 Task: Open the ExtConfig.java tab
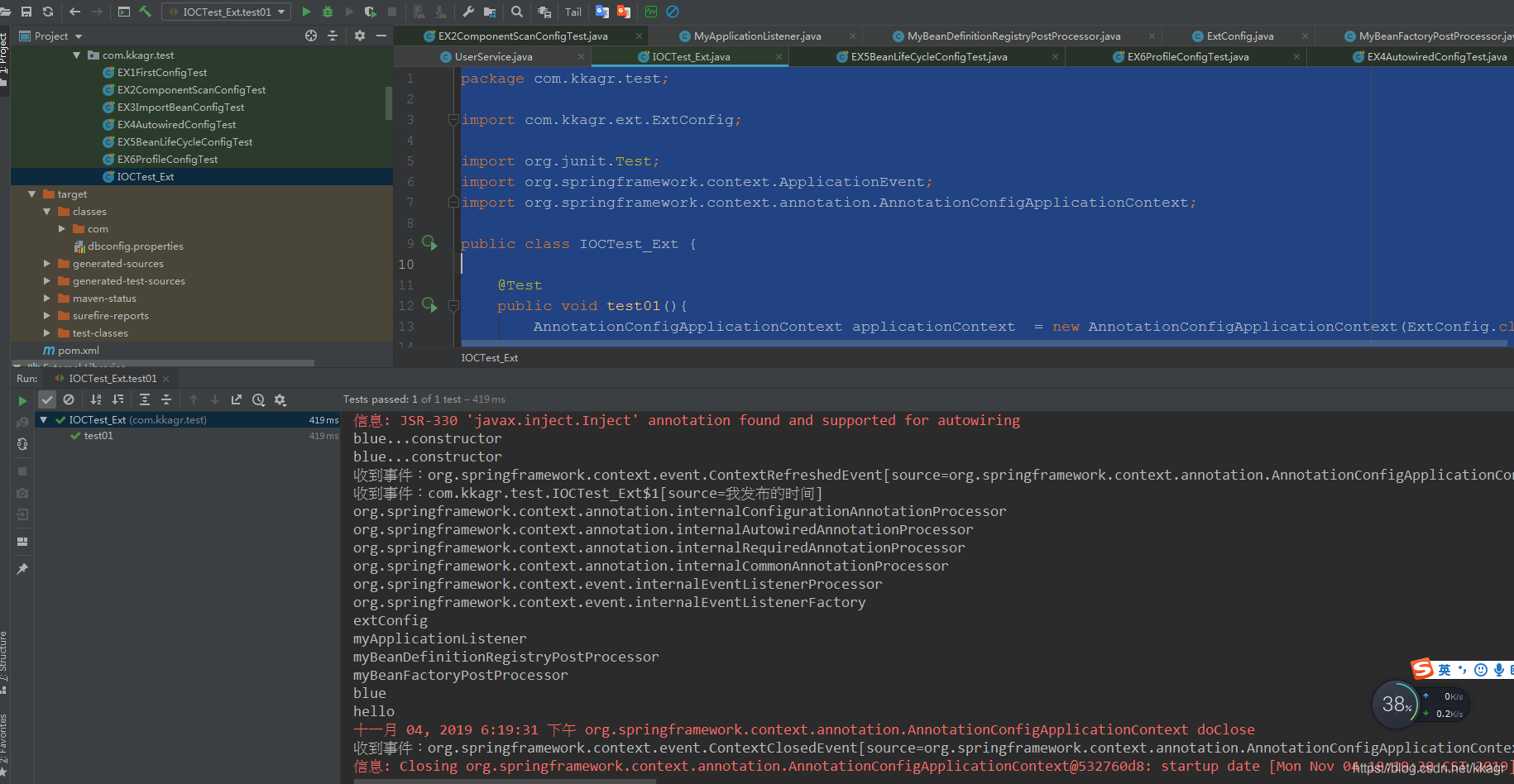coord(1239,36)
